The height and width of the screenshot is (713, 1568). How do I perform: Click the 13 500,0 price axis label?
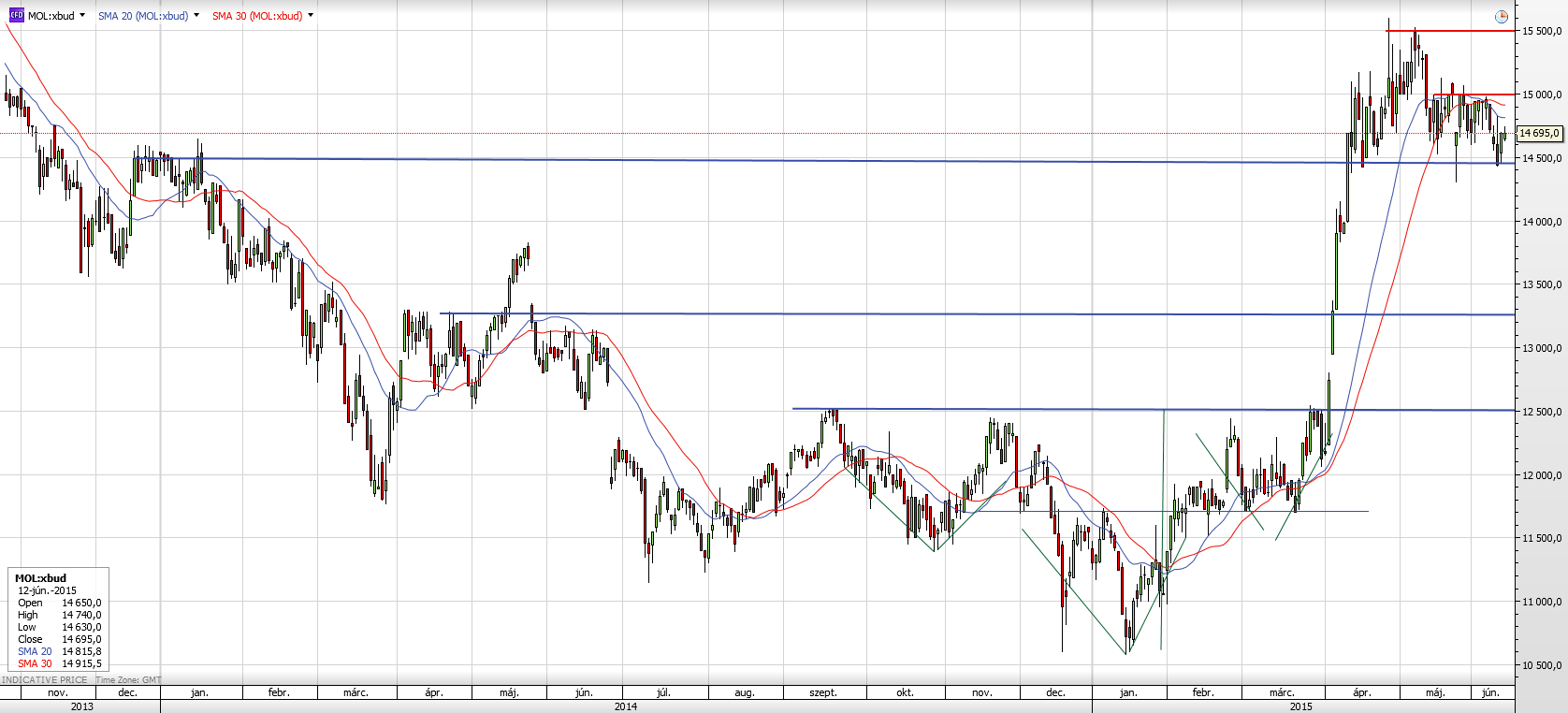pyautogui.click(x=1542, y=284)
